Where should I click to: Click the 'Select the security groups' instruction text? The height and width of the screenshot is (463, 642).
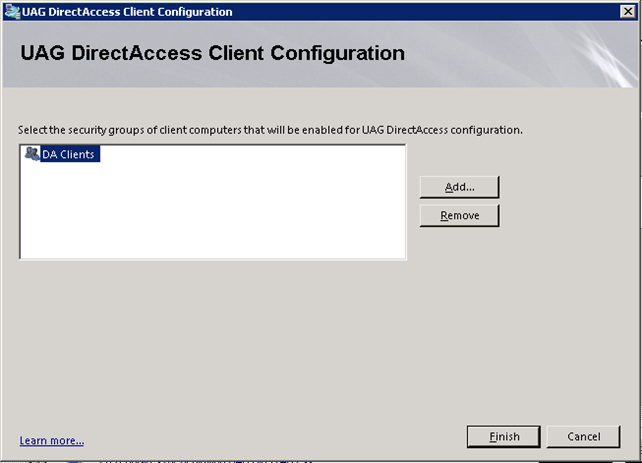coord(270,130)
